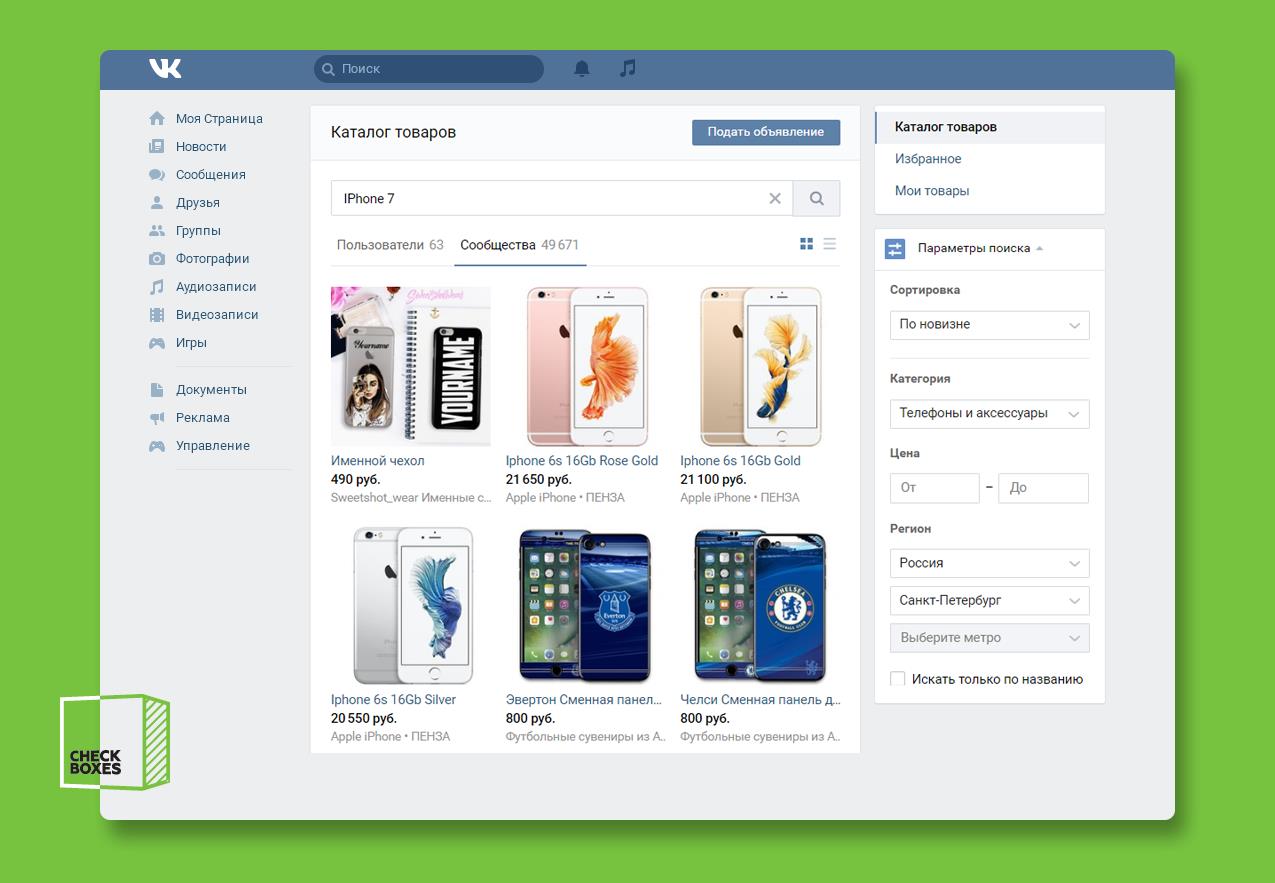Switch to grid view layout
1275x883 pixels.
pyautogui.click(x=807, y=244)
